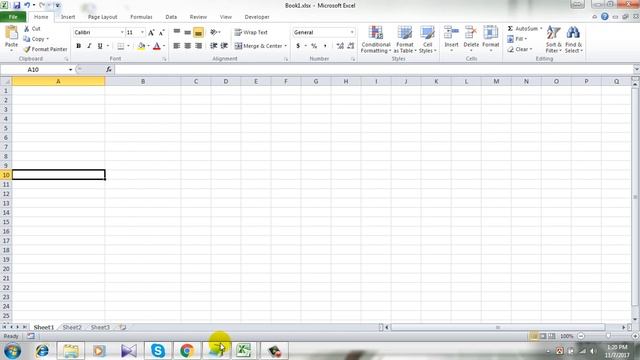Switch to the Data tab
Screen dimensions: 640x360
(x=171, y=17)
